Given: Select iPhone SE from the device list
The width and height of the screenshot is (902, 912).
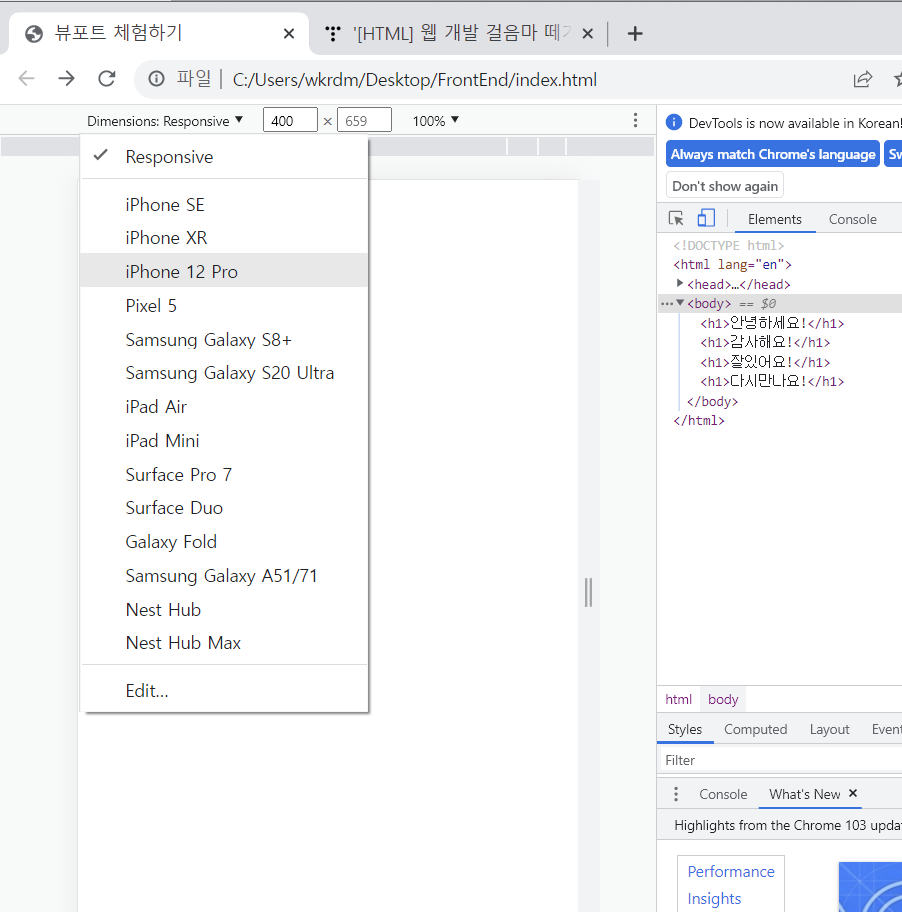Looking at the screenshot, I should (224, 205).
